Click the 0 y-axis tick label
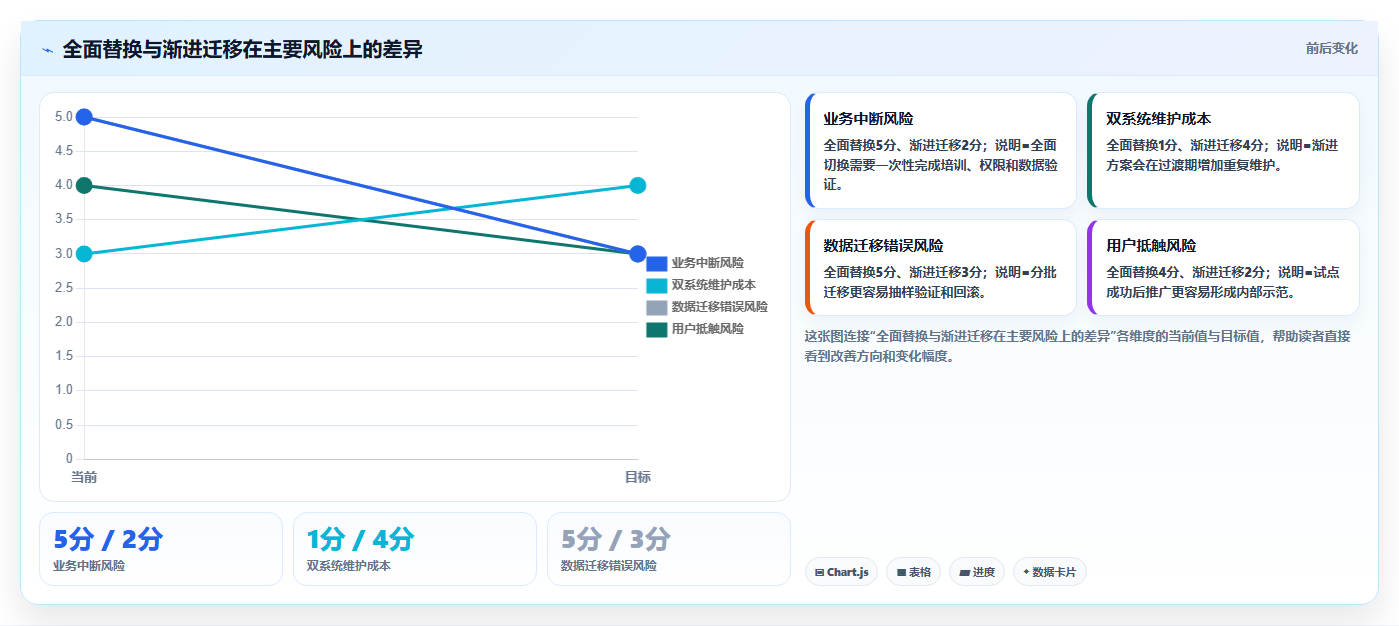 (x=69, y=459)
